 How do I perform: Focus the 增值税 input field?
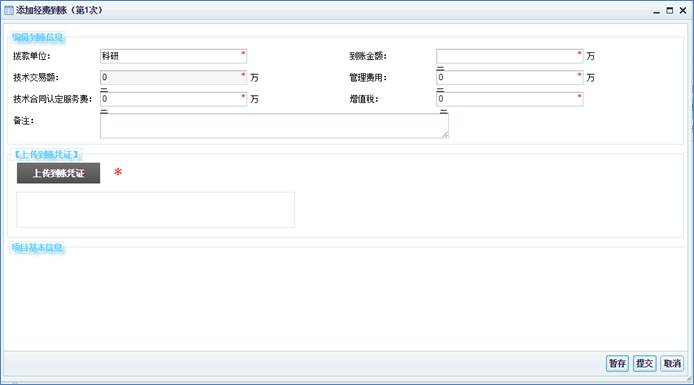pyautogui.click(x=509, y=99)
